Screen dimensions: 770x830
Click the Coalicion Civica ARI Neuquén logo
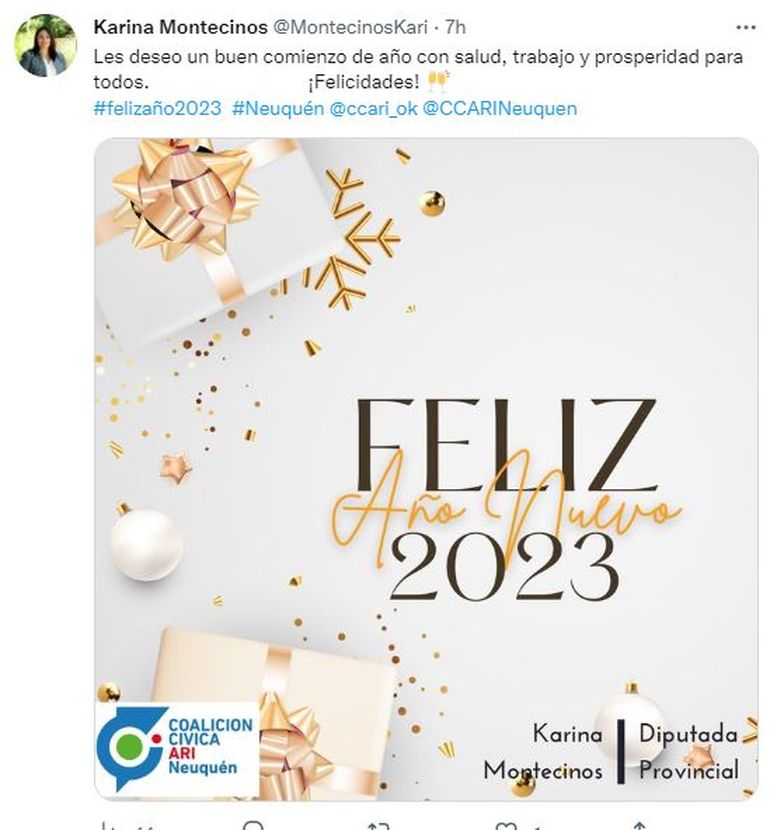tap(176, 748)
